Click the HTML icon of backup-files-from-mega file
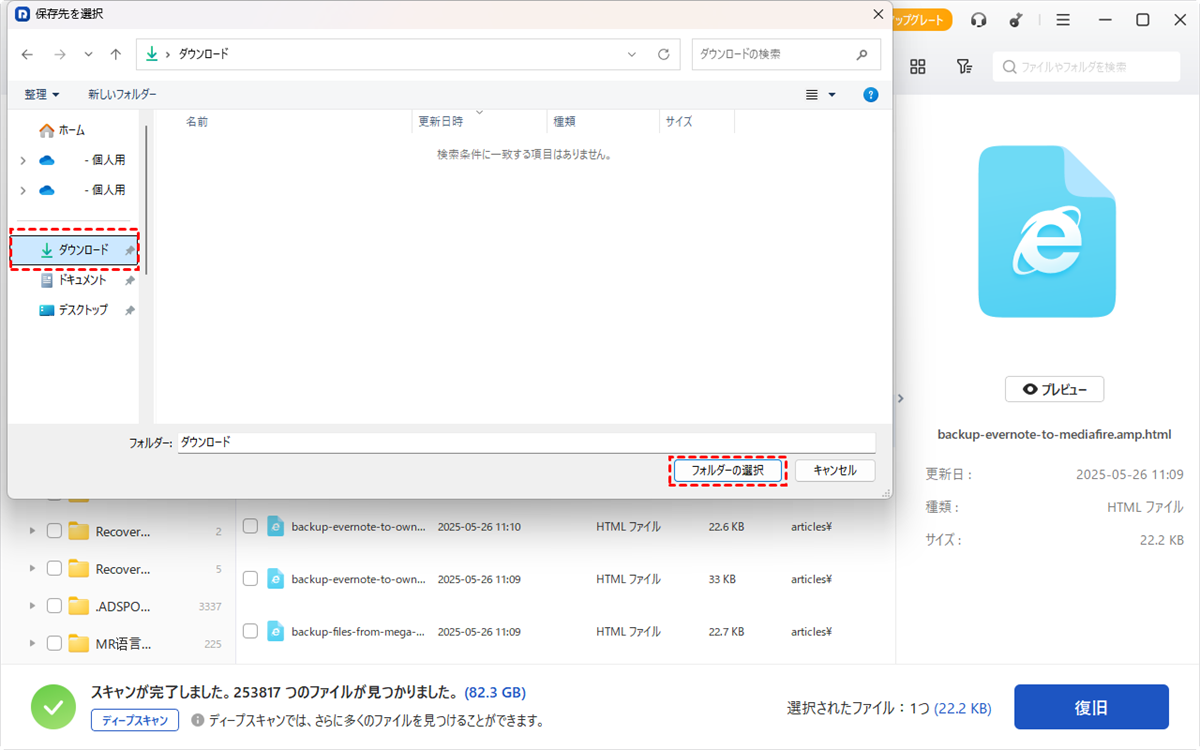Image resolution: width=1200 pixels, height=750 pixels. pyautogui.click(x=276, y=632)
